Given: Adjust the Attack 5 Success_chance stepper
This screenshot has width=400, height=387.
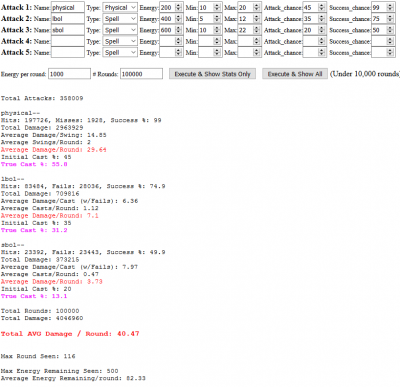Looking at the screenshot, I should [x=390, y=52].
